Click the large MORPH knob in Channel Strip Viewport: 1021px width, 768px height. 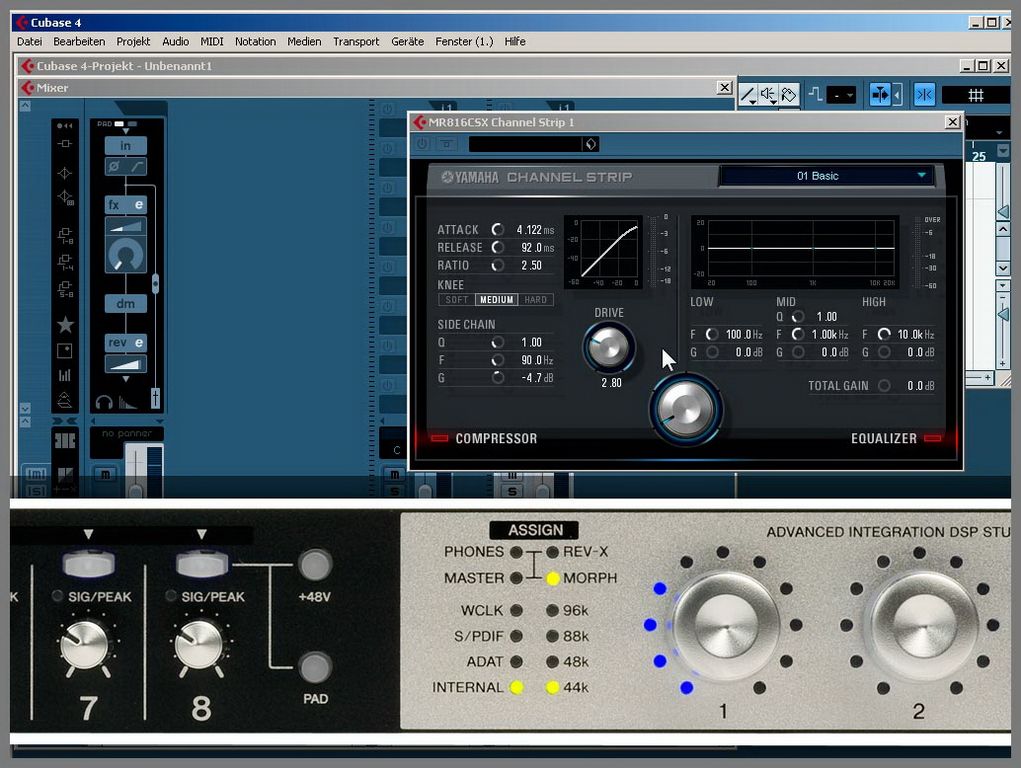(684, 409)
